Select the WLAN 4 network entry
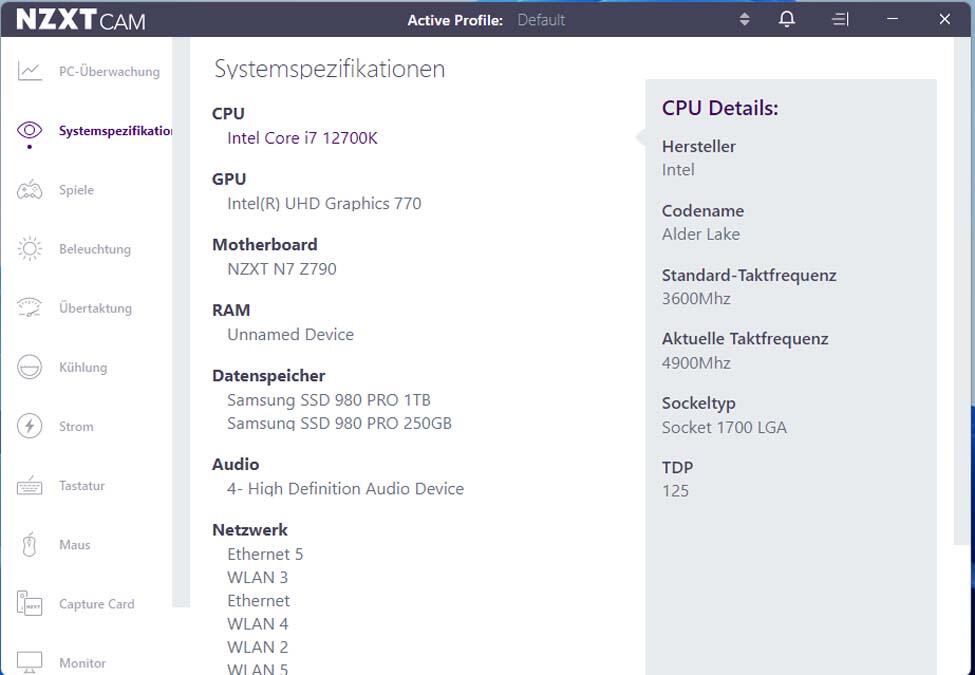 [x=257, y=623]
